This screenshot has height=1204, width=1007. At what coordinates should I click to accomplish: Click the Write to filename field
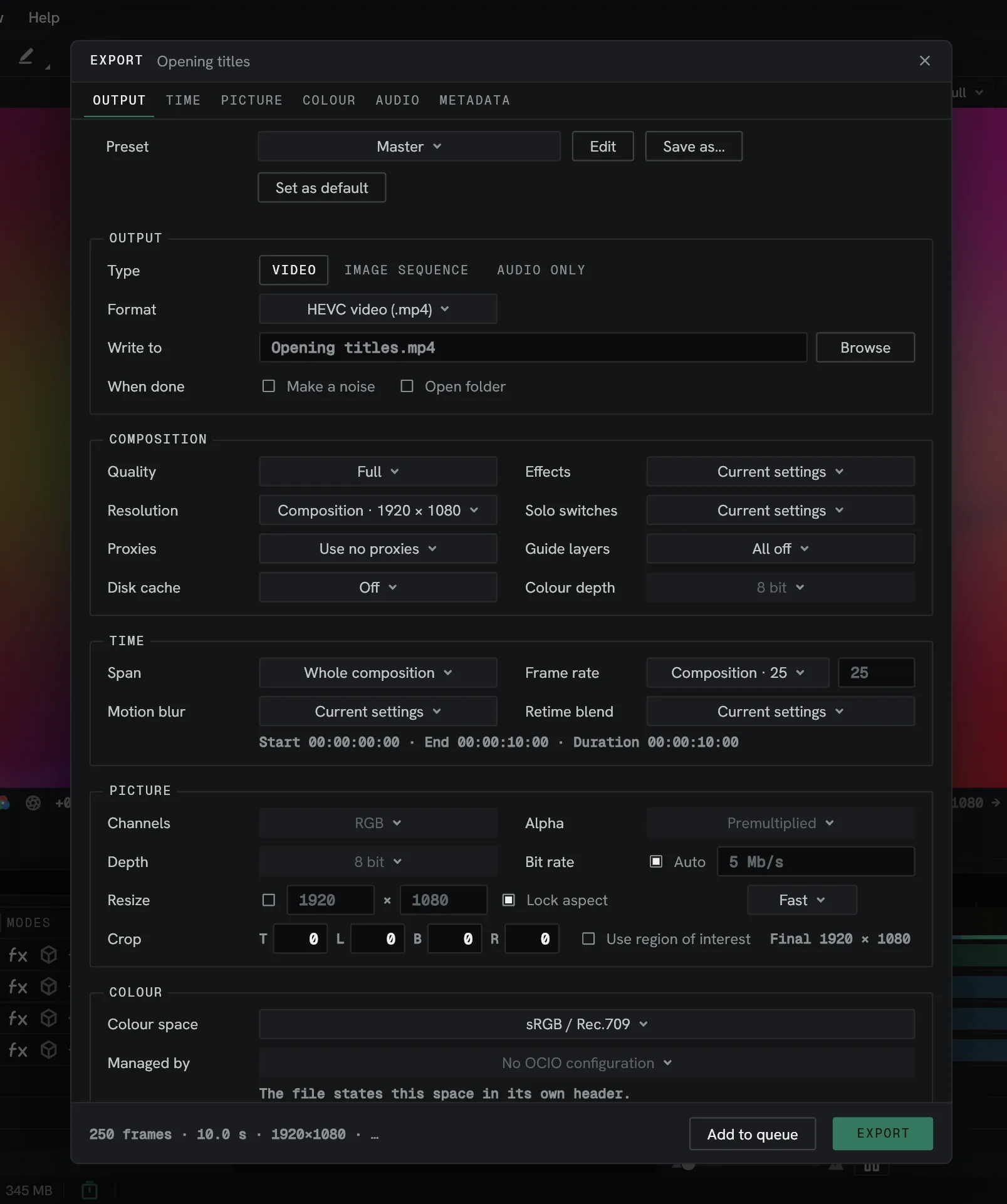click(533, 348)
